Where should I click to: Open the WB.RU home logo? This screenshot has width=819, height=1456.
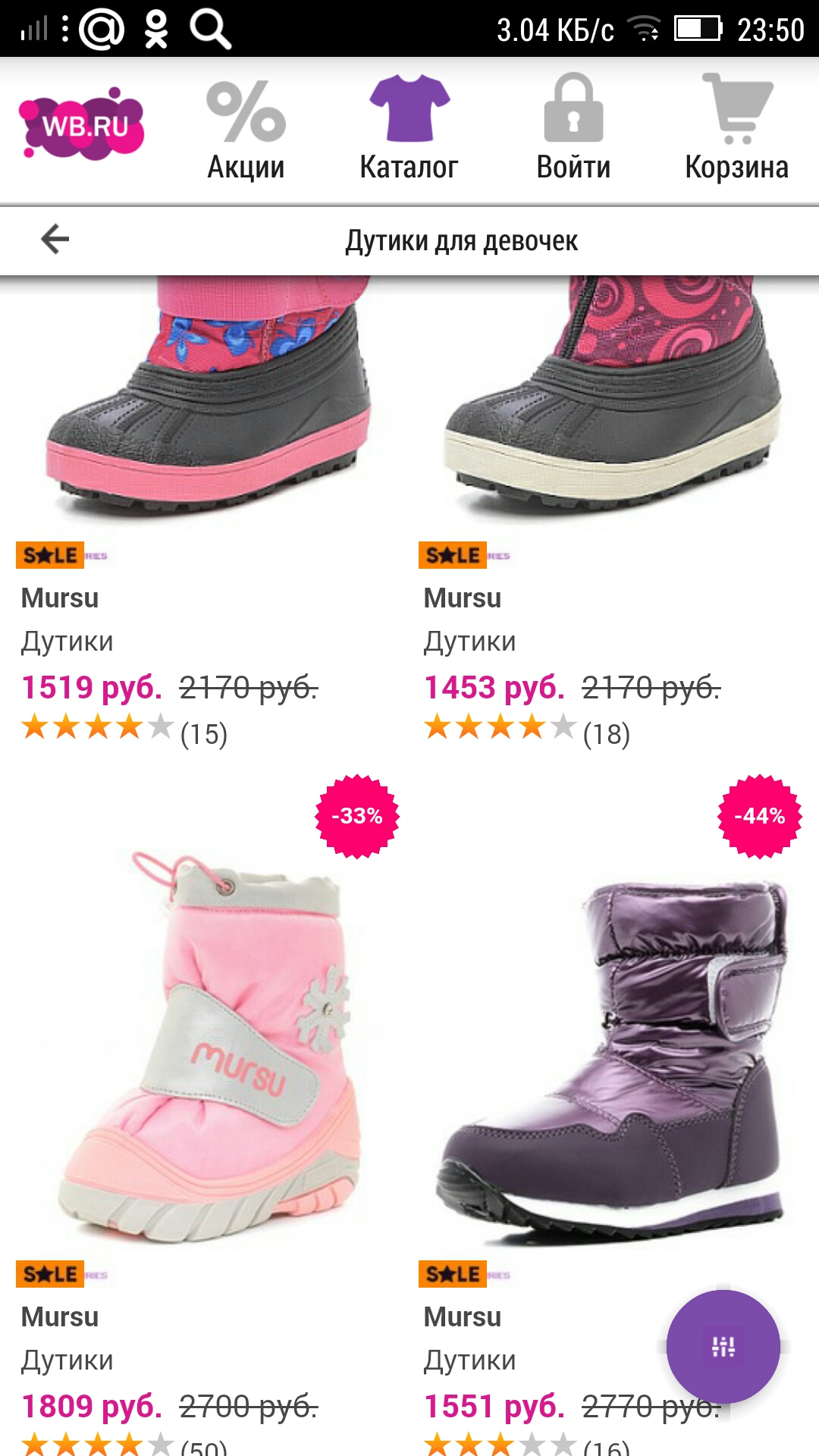(82, 124)
